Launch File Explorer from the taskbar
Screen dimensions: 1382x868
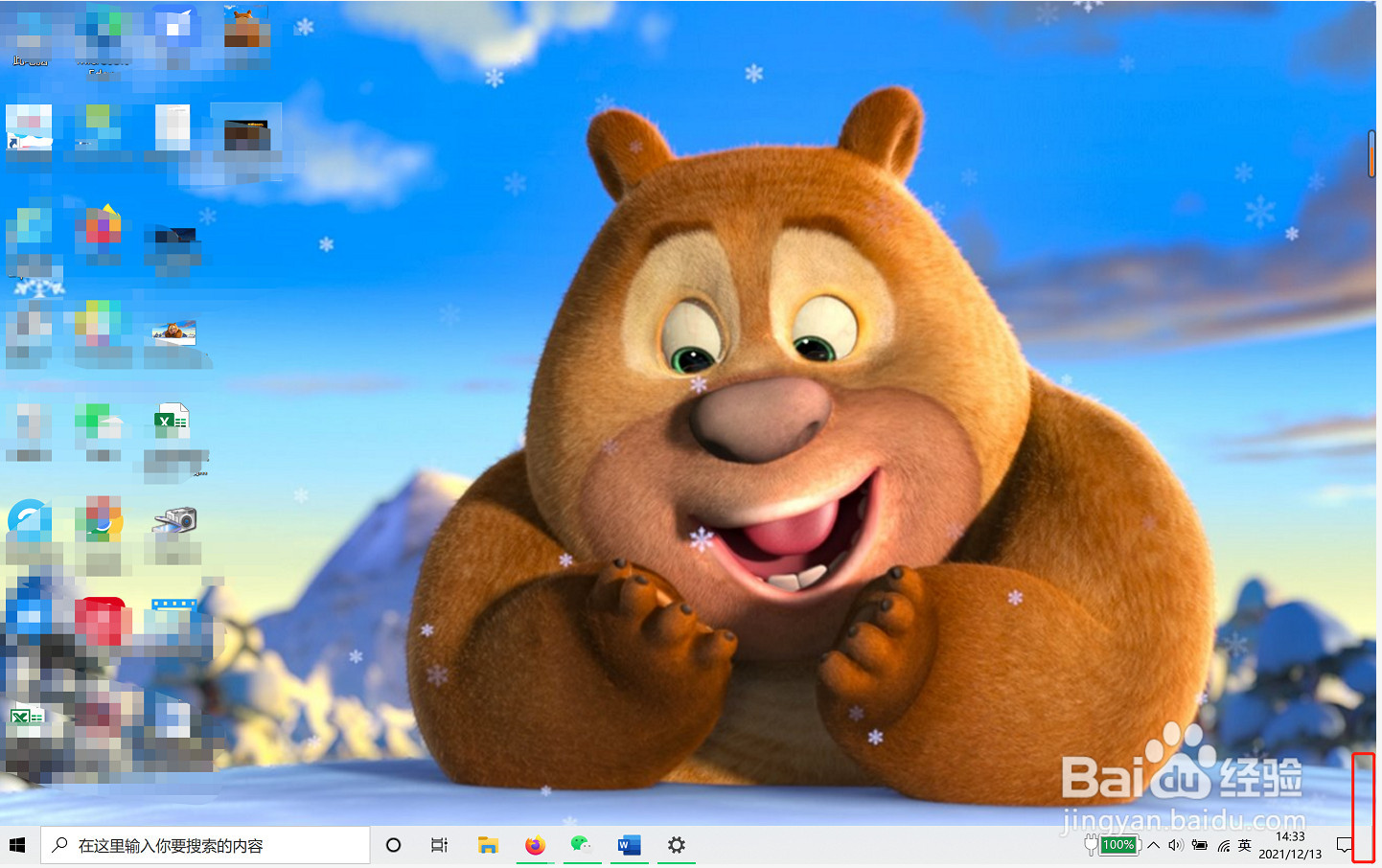pyautogui.click(x=488, y=845)
